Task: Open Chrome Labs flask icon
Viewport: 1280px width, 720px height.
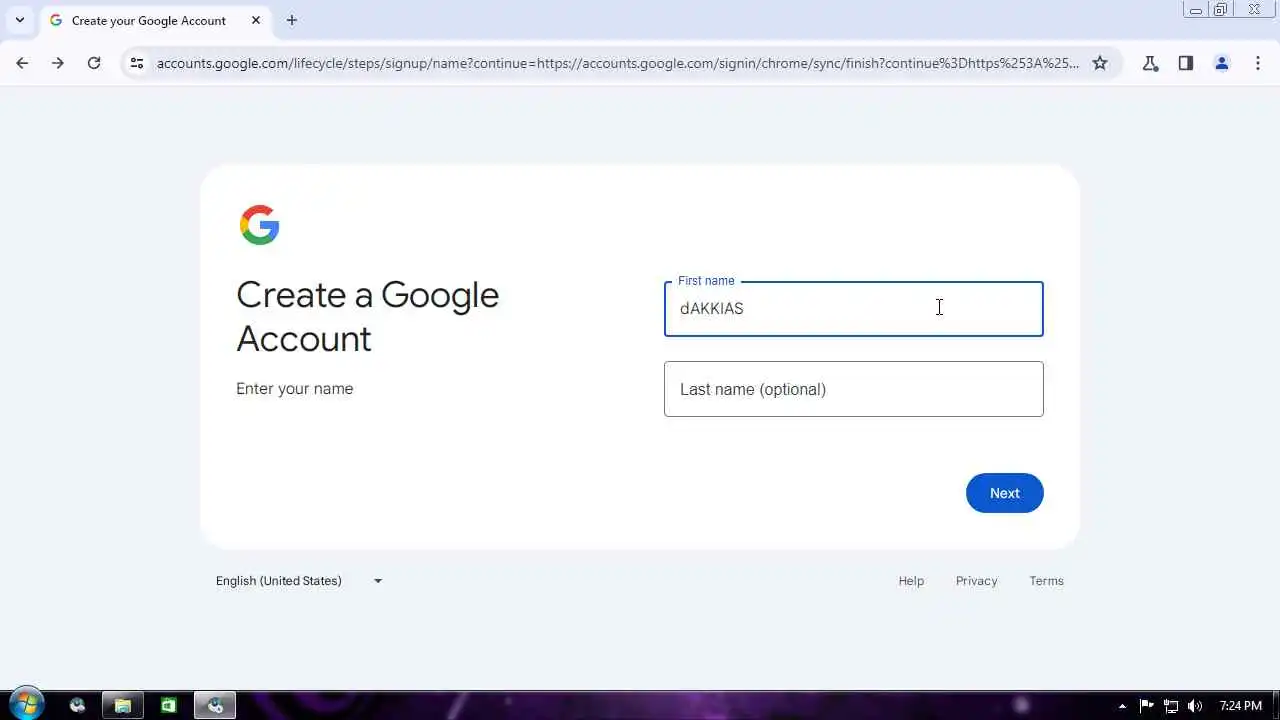Action: [x=1150, y=63]
